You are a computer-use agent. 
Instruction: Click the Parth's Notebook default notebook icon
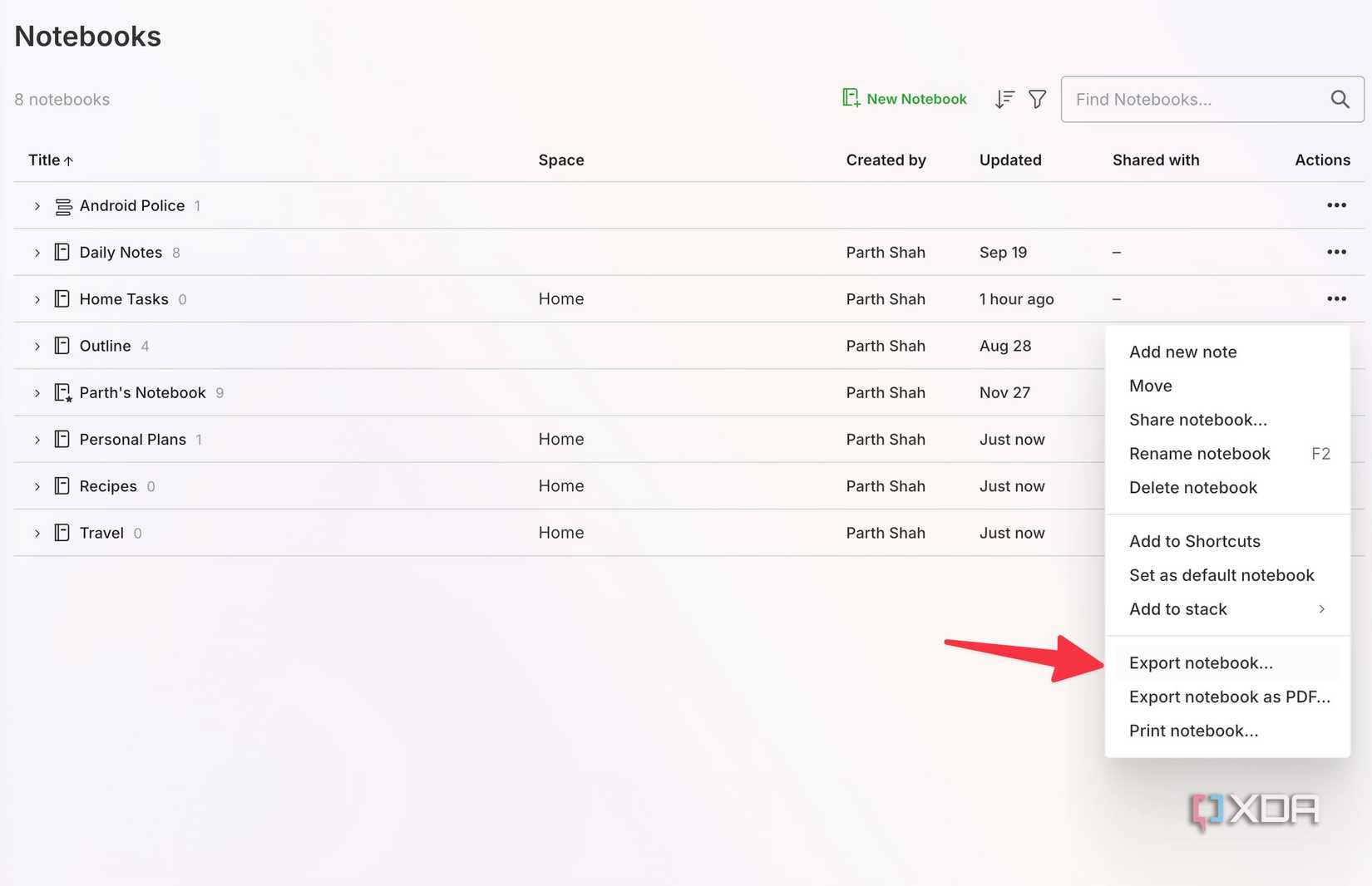(62, 392)
